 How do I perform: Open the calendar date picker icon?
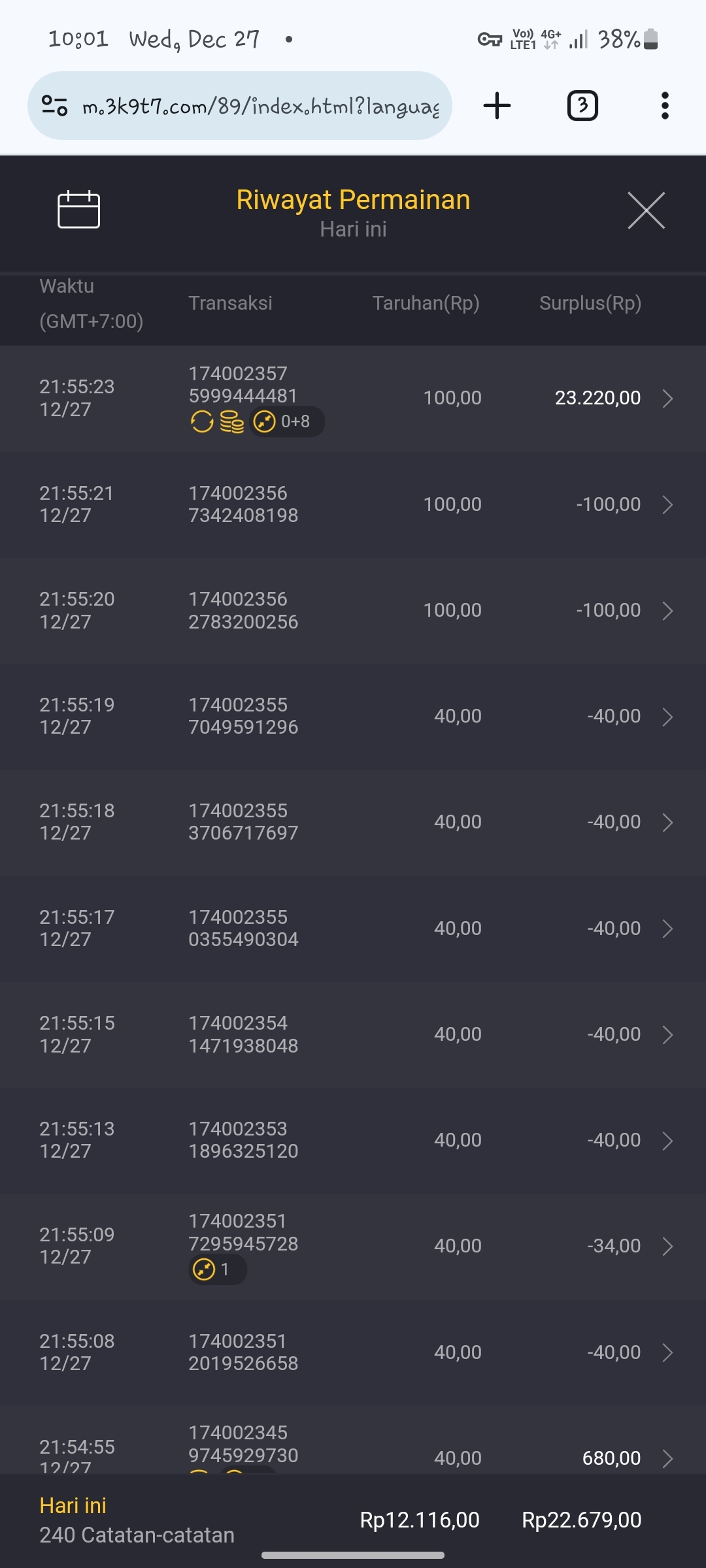point(78,210)
